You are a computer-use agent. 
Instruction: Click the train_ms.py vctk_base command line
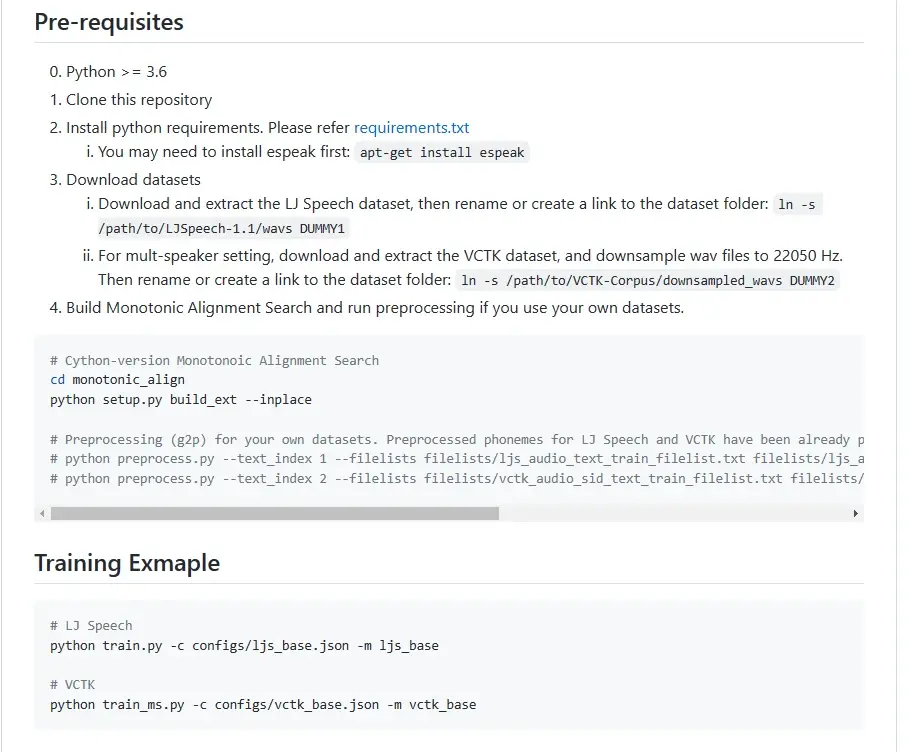click(x=263, y=705)
